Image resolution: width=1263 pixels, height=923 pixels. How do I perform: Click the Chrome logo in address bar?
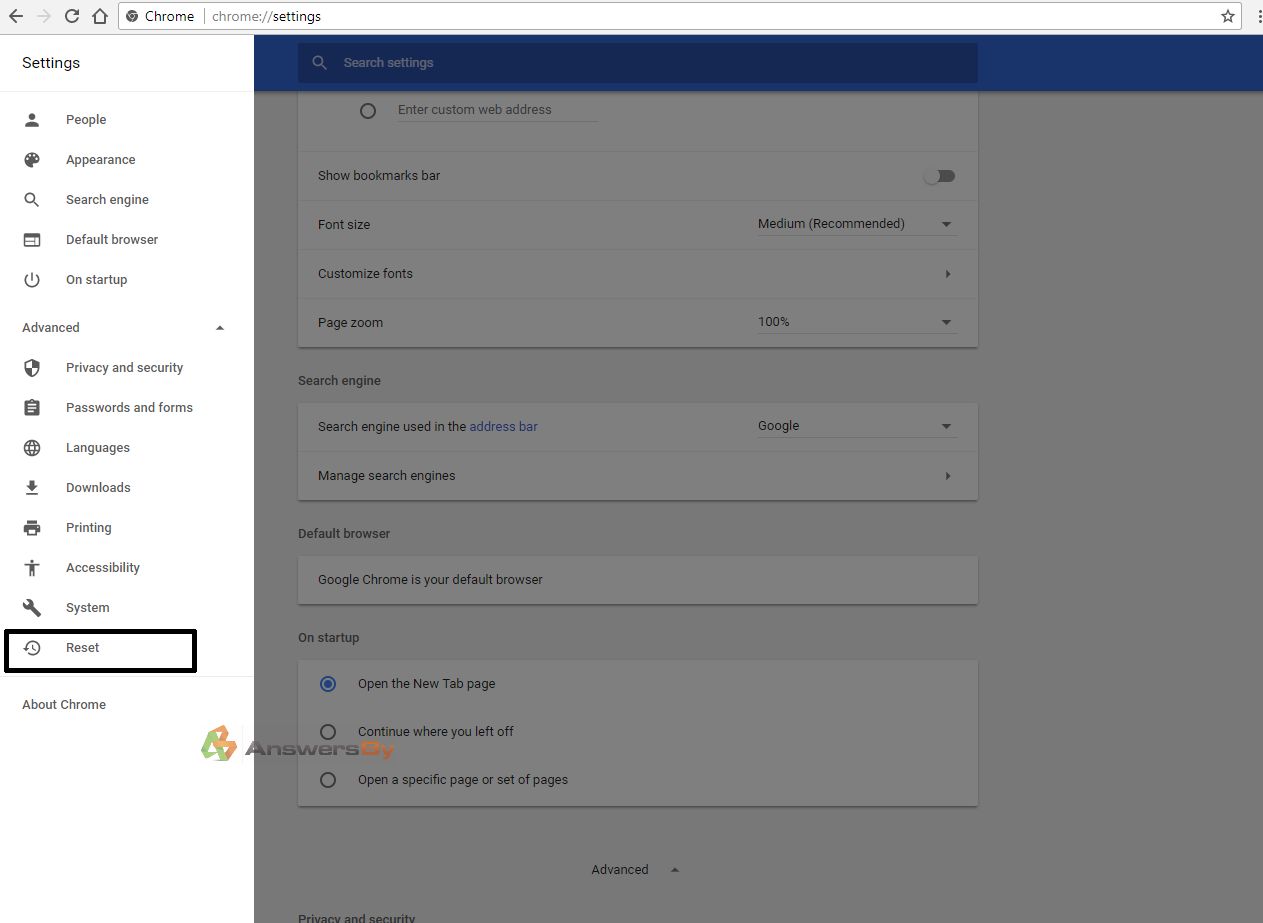[x=132, y=16]
